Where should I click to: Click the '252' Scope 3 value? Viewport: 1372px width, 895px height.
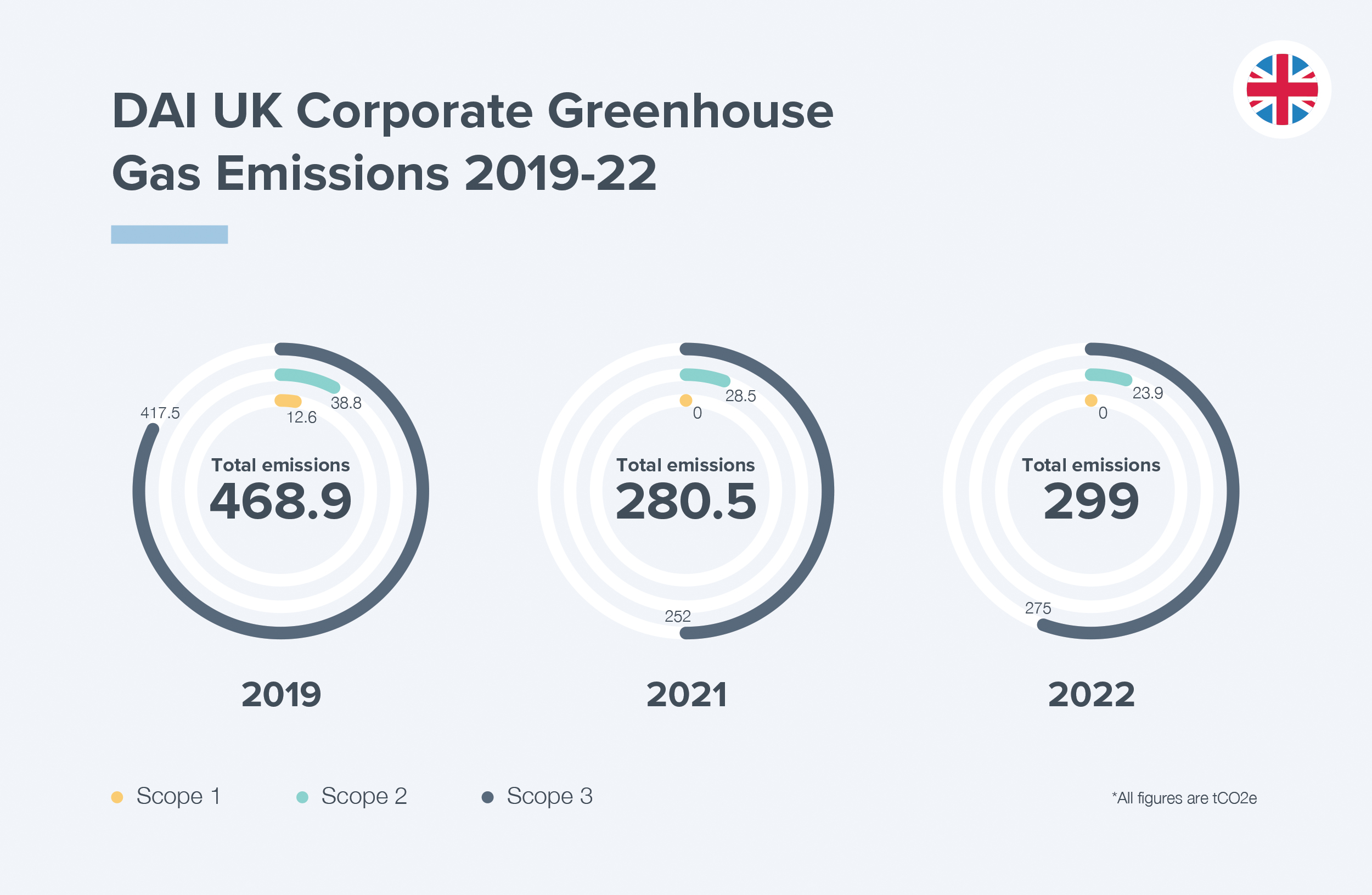click(x=677, y=617)
